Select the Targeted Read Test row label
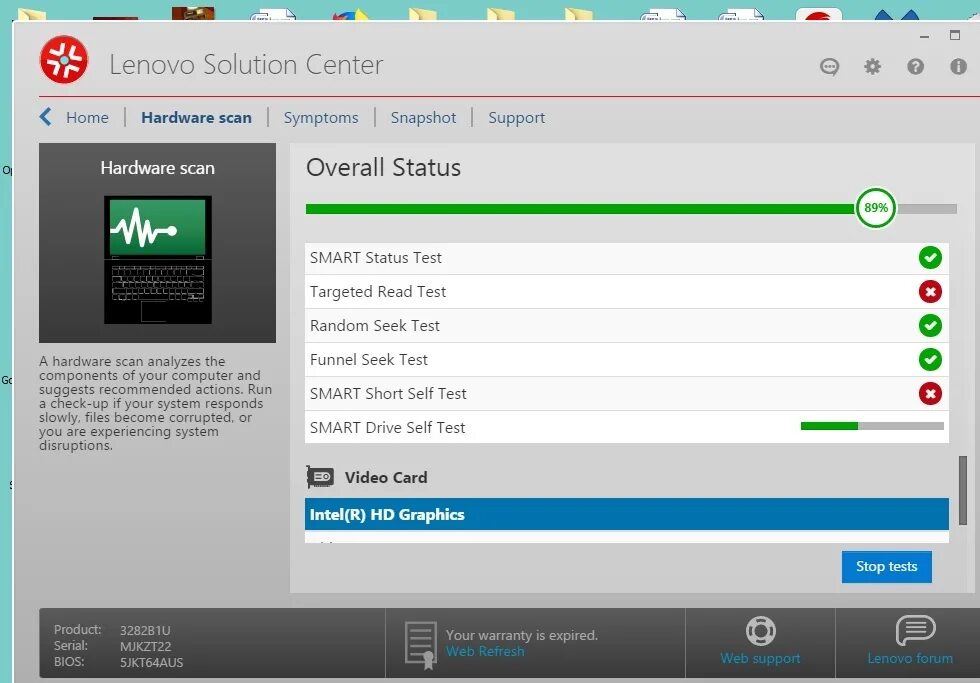The width and height of the screenshot is (980, 683). [x=378, y=291]
